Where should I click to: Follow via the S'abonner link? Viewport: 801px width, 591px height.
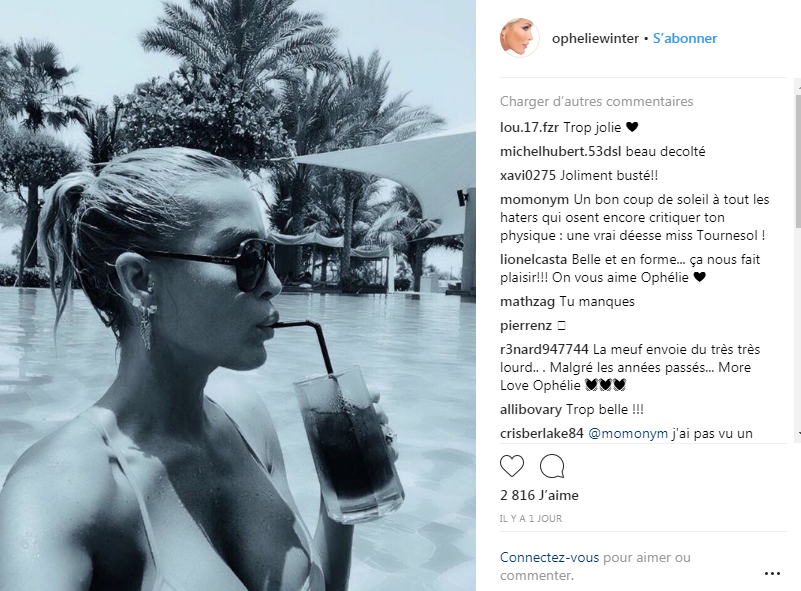pyautogui.click(x=685, y=38)
